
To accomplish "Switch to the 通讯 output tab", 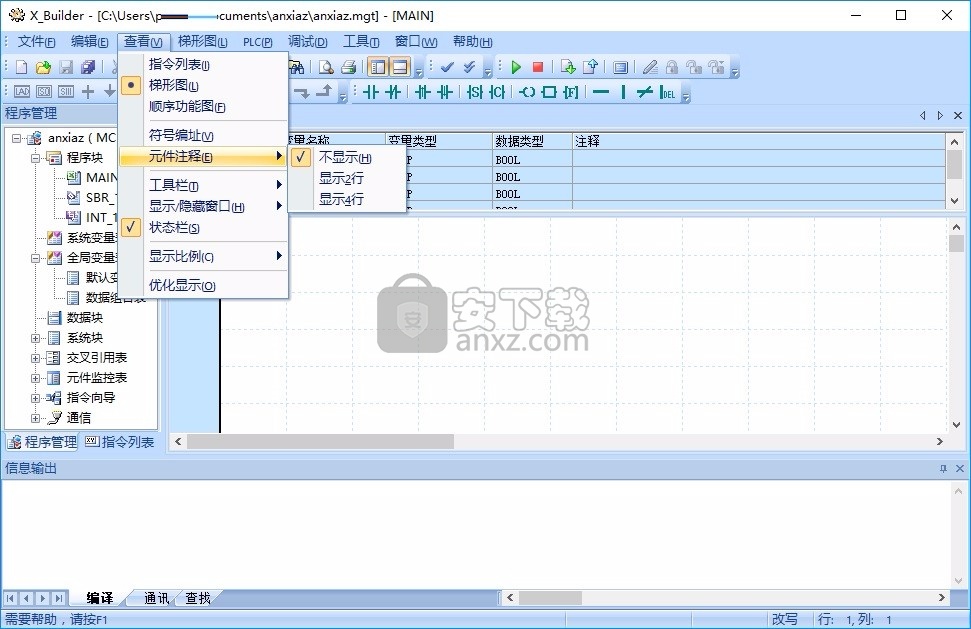I will (156, 598).
